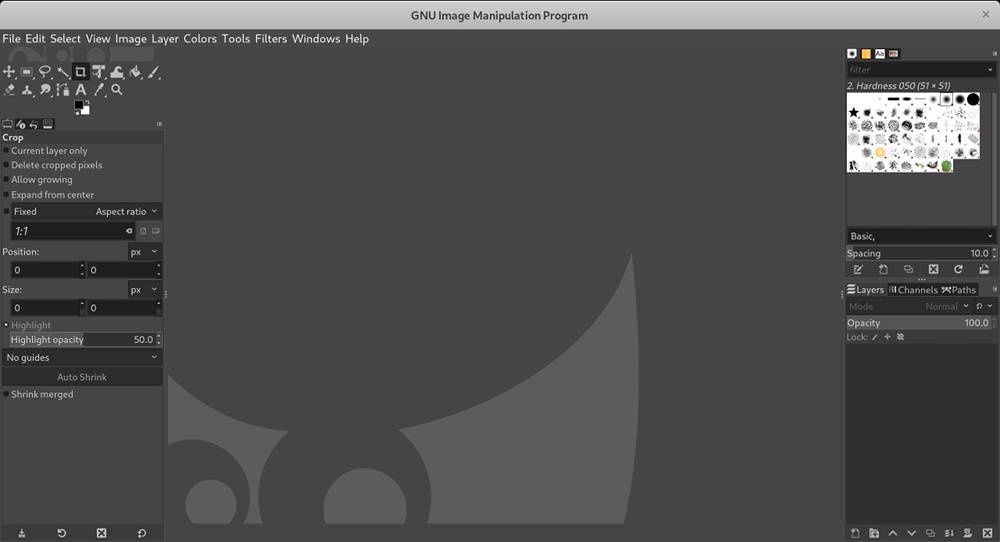Click the new layer group icon
This screenshot has width=1000, height=542.
874,533
